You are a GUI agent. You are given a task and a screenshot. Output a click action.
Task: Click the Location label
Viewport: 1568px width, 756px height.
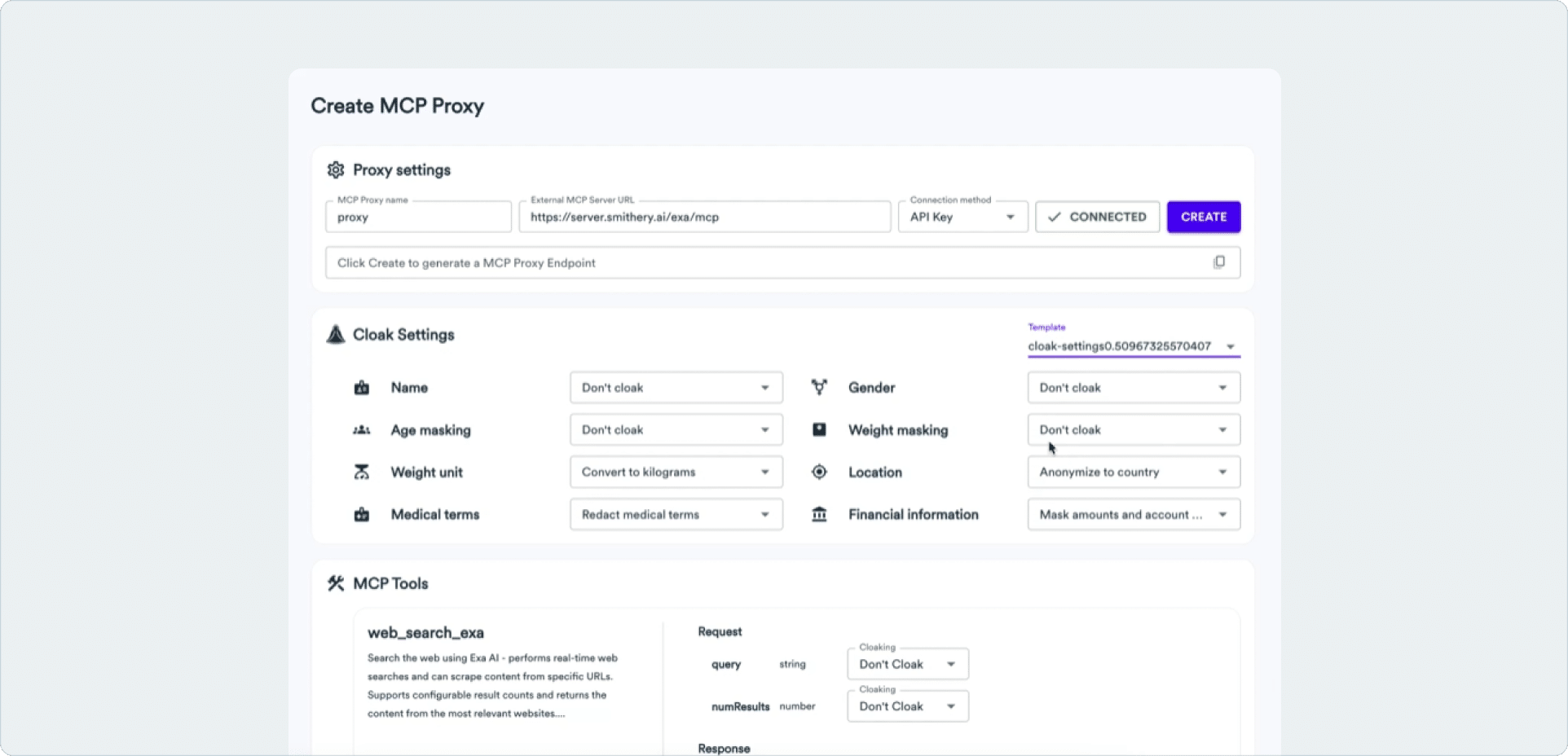(875, 472)
